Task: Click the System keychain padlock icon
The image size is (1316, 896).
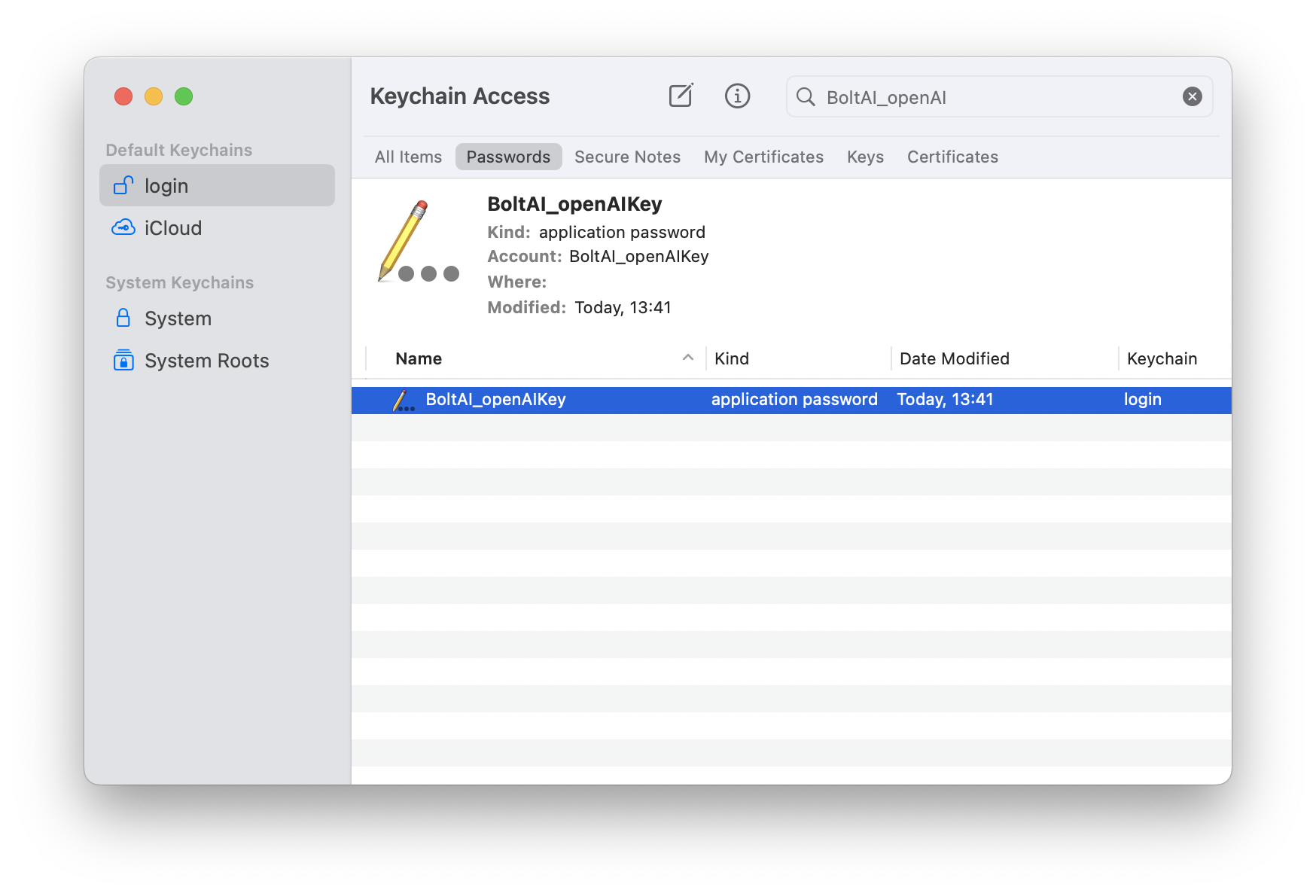Action: tap(123, 318)
